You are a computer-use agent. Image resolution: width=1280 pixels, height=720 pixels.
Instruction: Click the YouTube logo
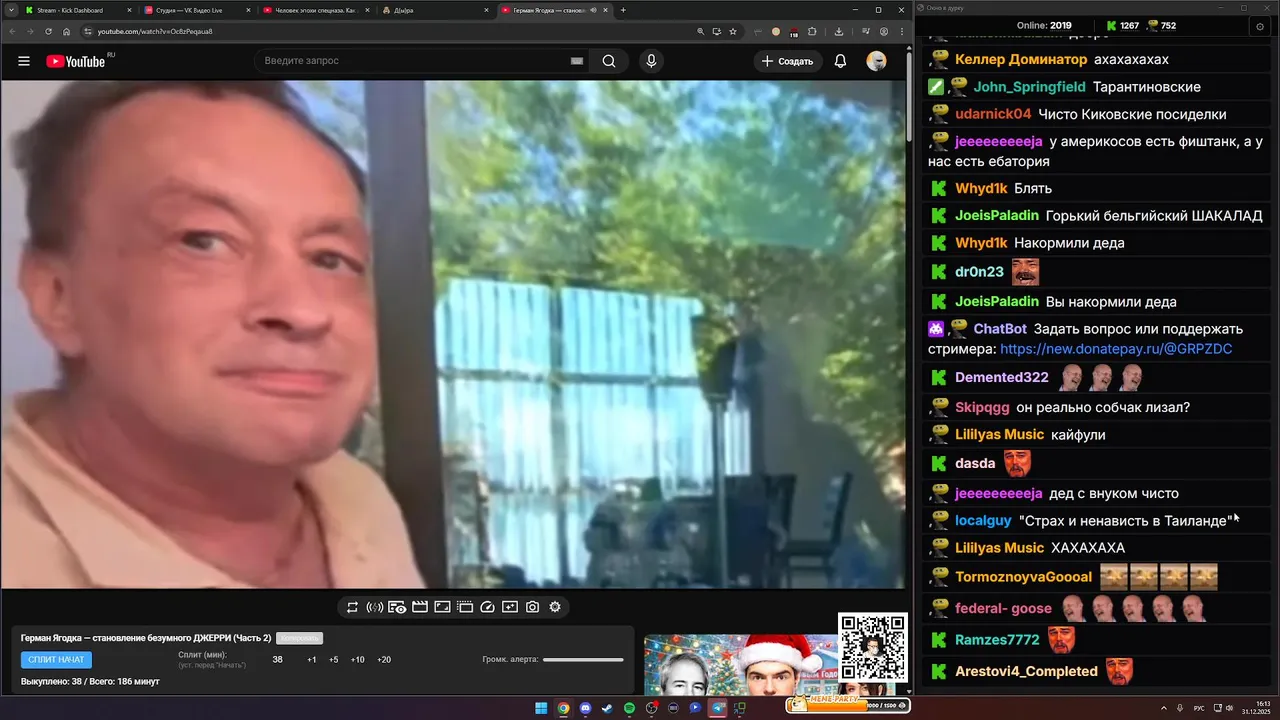75,61
